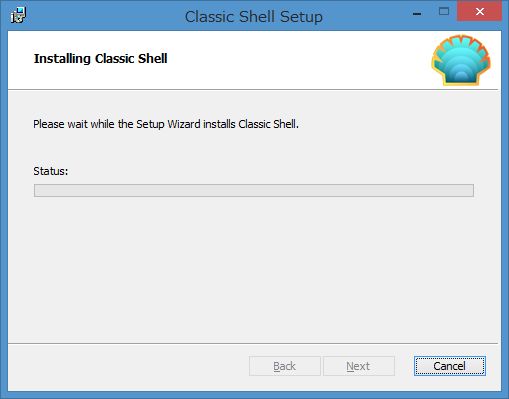The image size is (509, 399).
Task: Click the grayed-out maximize window icon
Action: pos(444,12)
